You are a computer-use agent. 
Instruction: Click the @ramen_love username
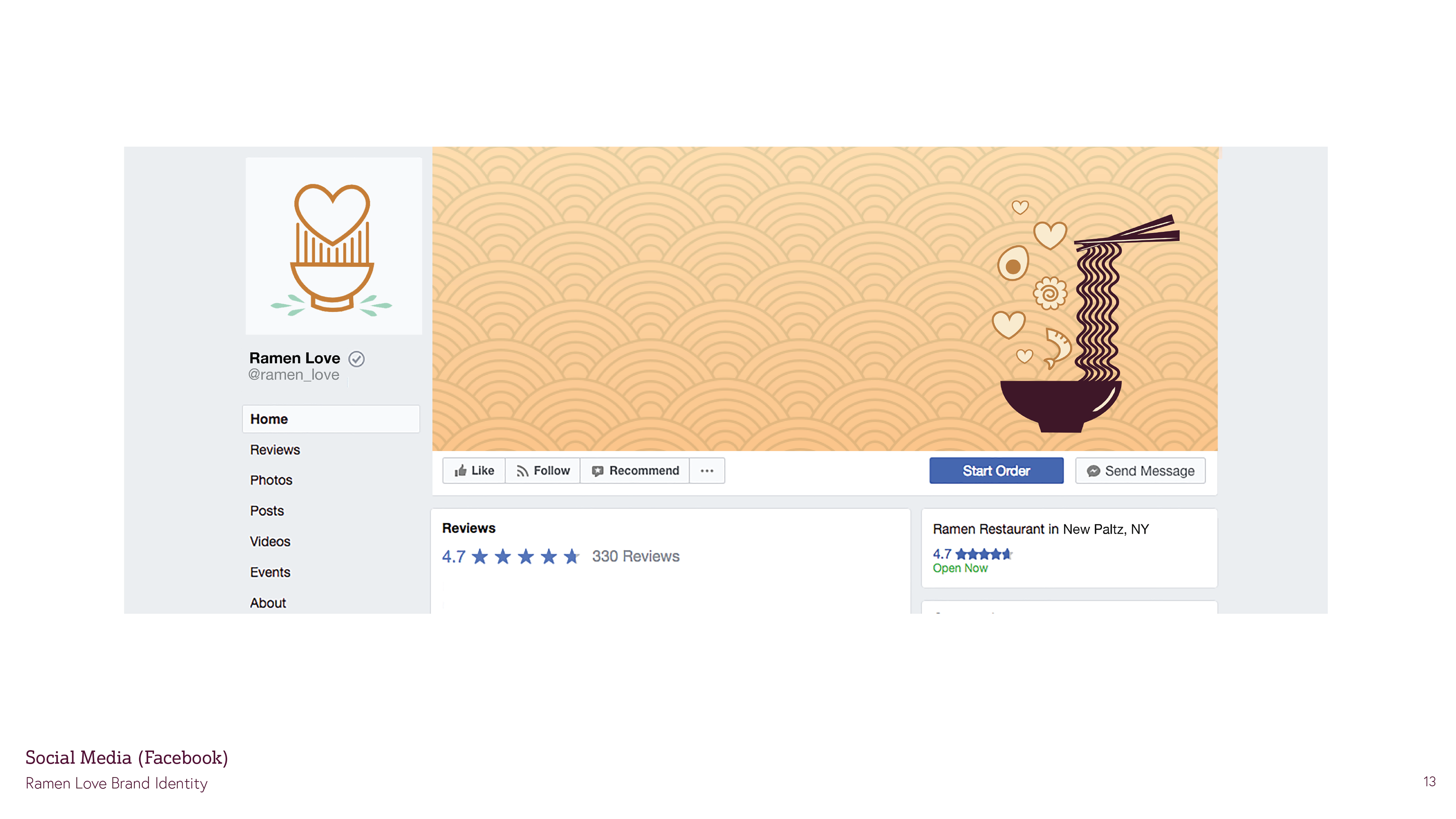pyautogui.click(x=293, y=375)
